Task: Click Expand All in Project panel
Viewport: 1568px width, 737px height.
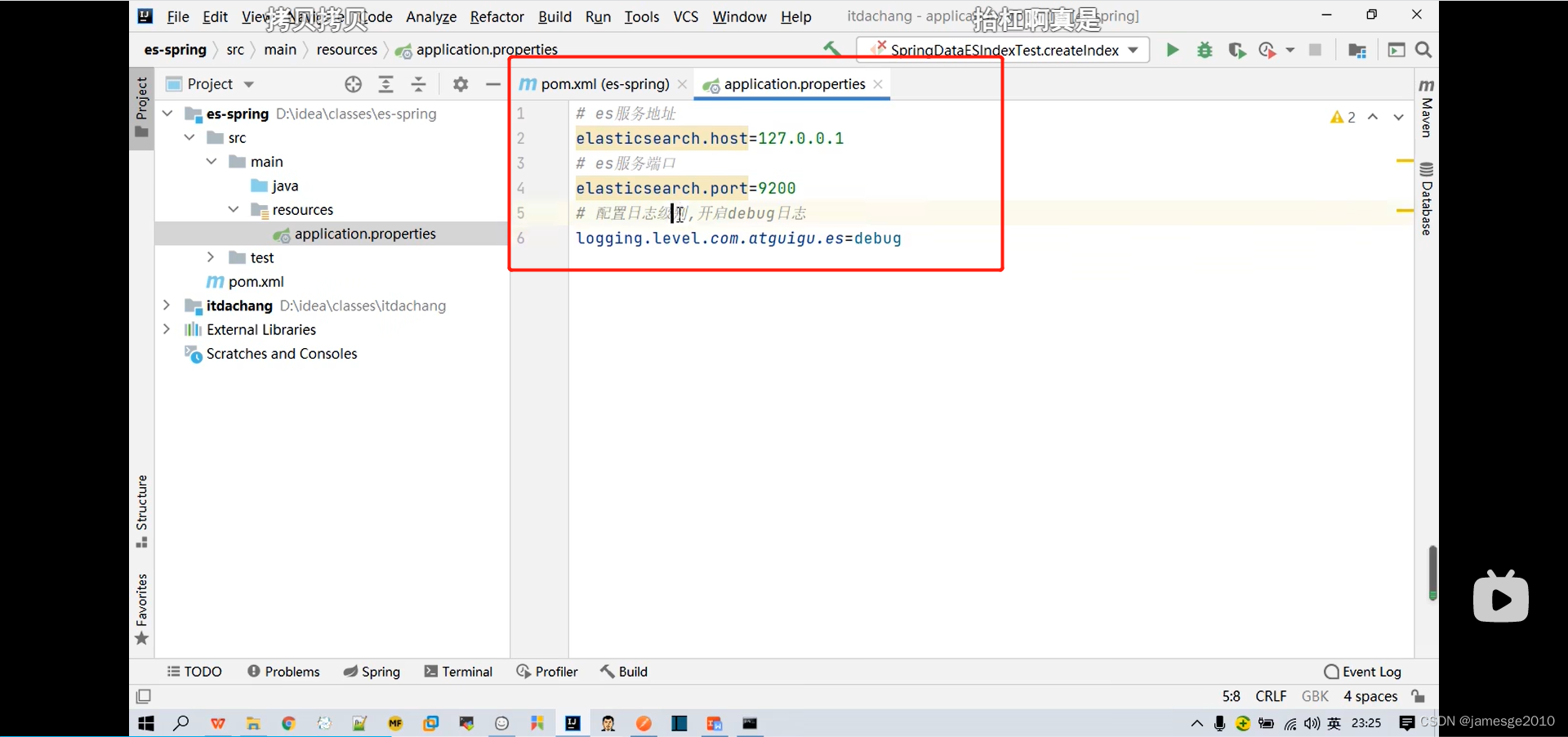Action: coord(386,84)
